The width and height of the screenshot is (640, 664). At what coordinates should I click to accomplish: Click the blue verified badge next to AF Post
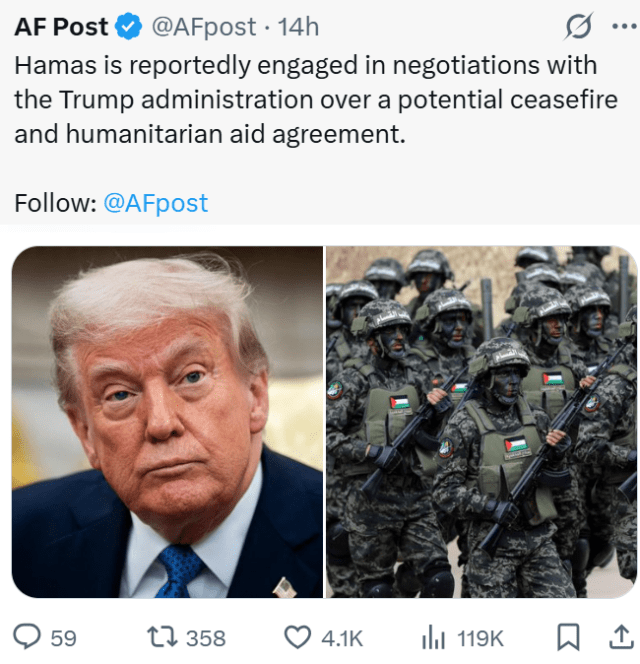point(129,26)
